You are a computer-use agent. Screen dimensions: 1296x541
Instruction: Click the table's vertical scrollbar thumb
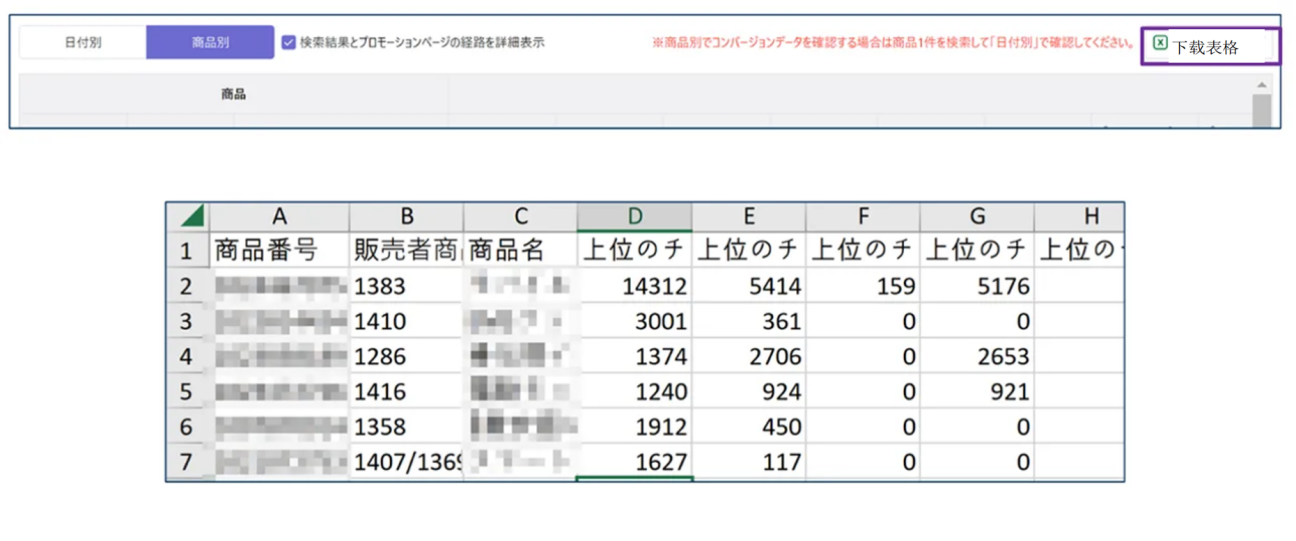coord(1262,111)
